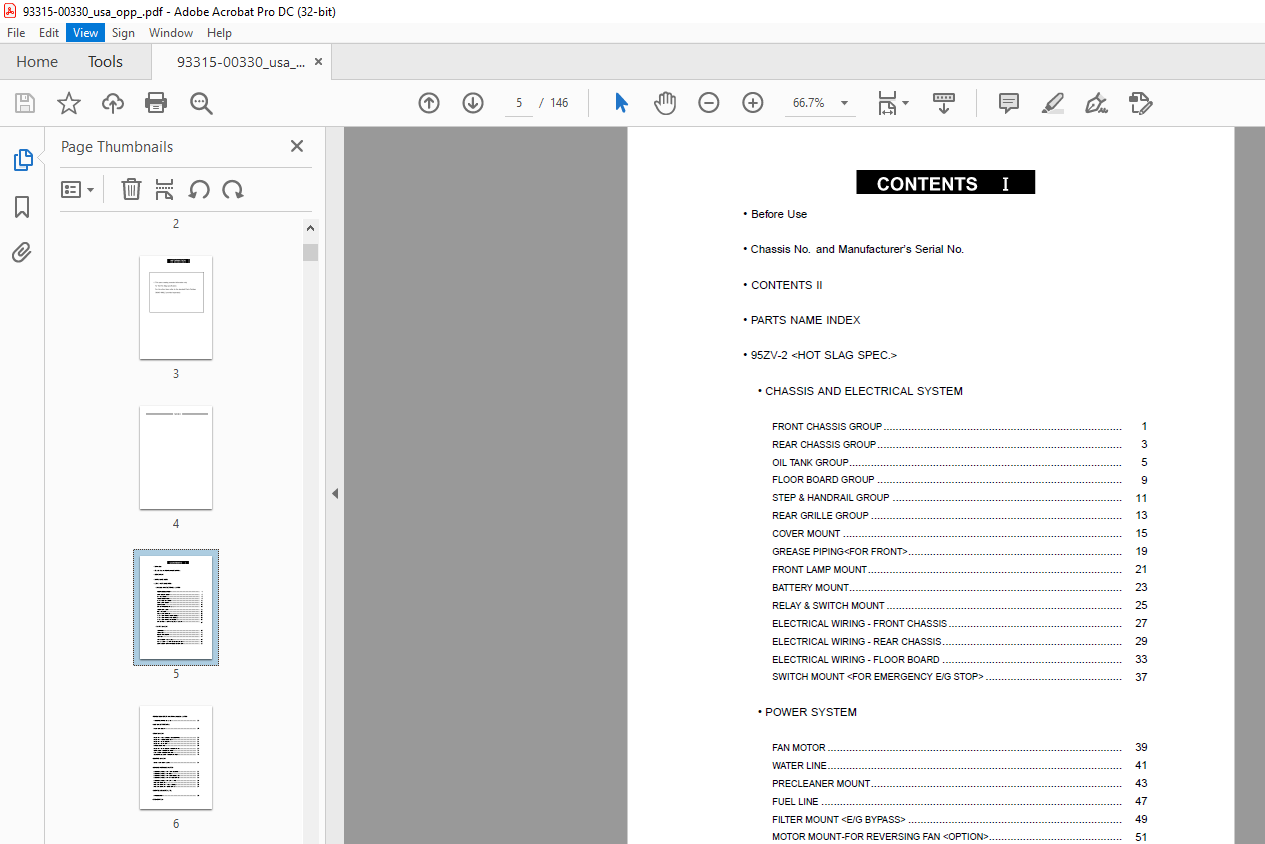Open thumbnail options dropdown menu
1265x844 pixels.
[77, 189]
